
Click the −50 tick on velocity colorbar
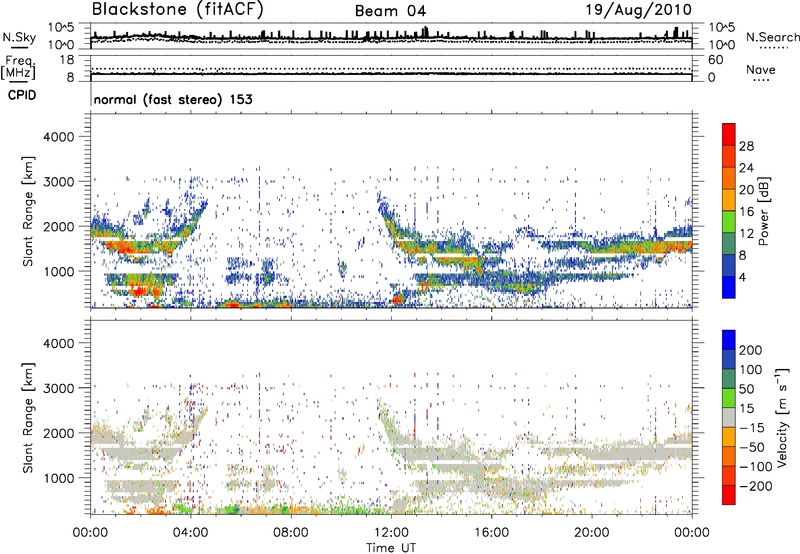coord(752,447)
